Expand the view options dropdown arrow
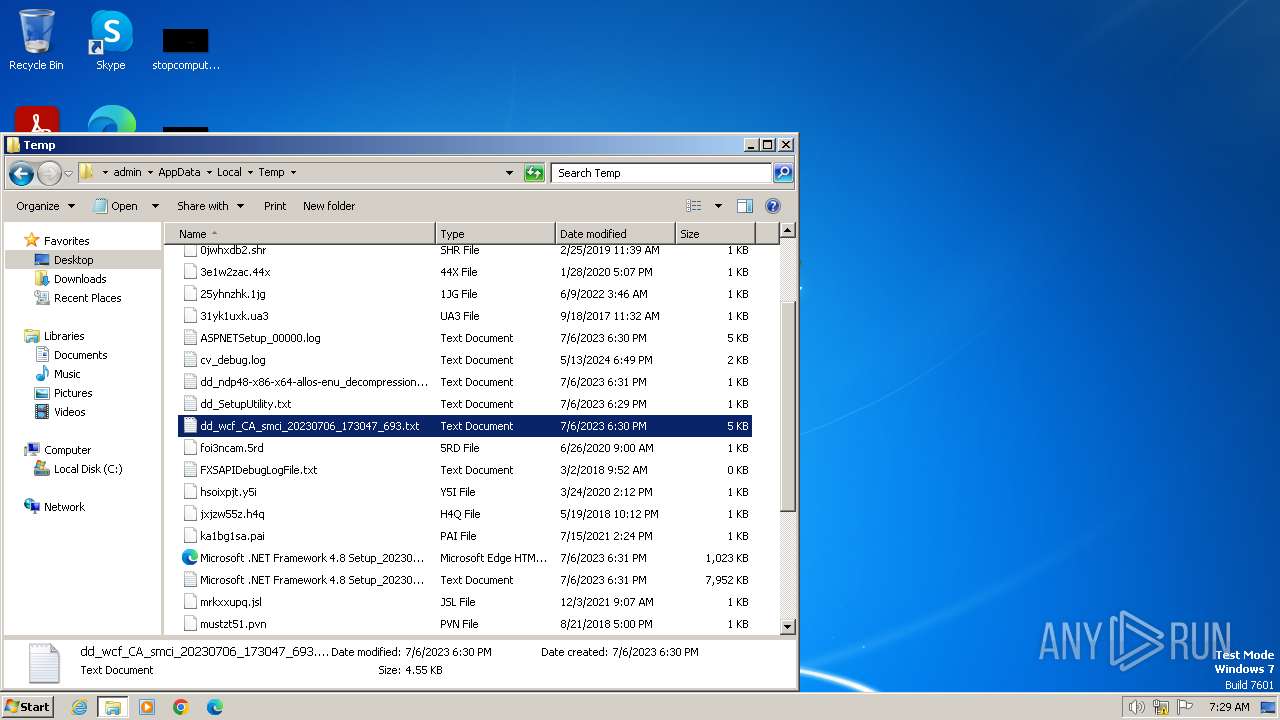This screenshot has height=720, width=1280. pyautogui.click(x=718, y=206)
